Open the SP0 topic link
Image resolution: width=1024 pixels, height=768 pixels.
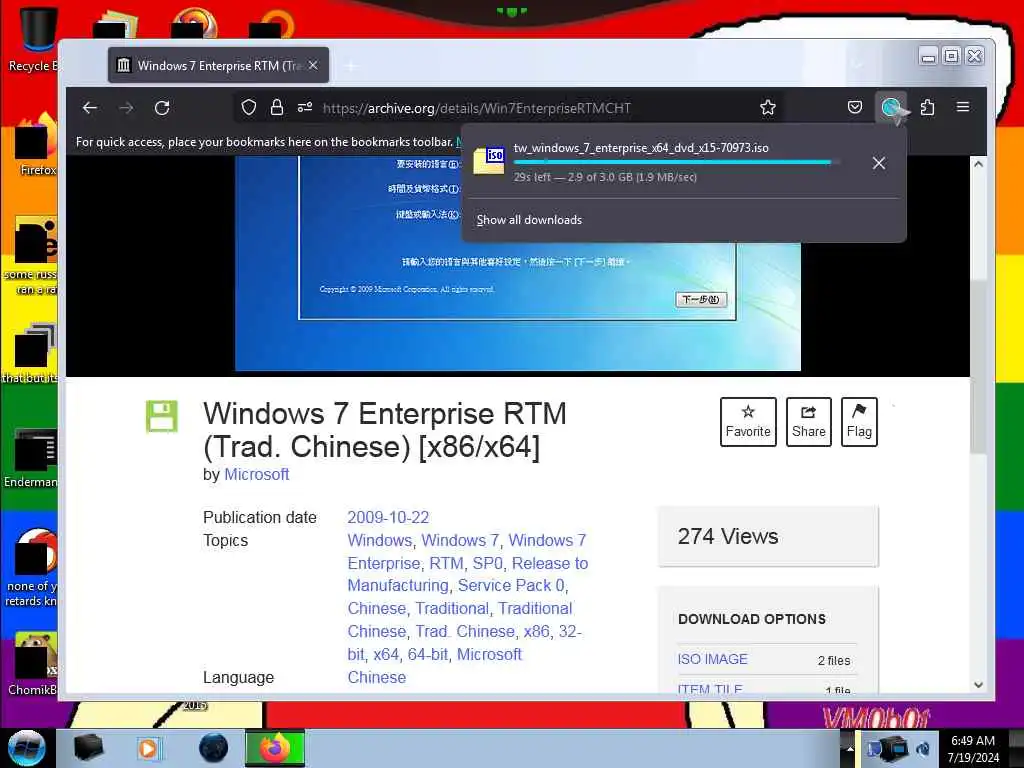[488, 563]
